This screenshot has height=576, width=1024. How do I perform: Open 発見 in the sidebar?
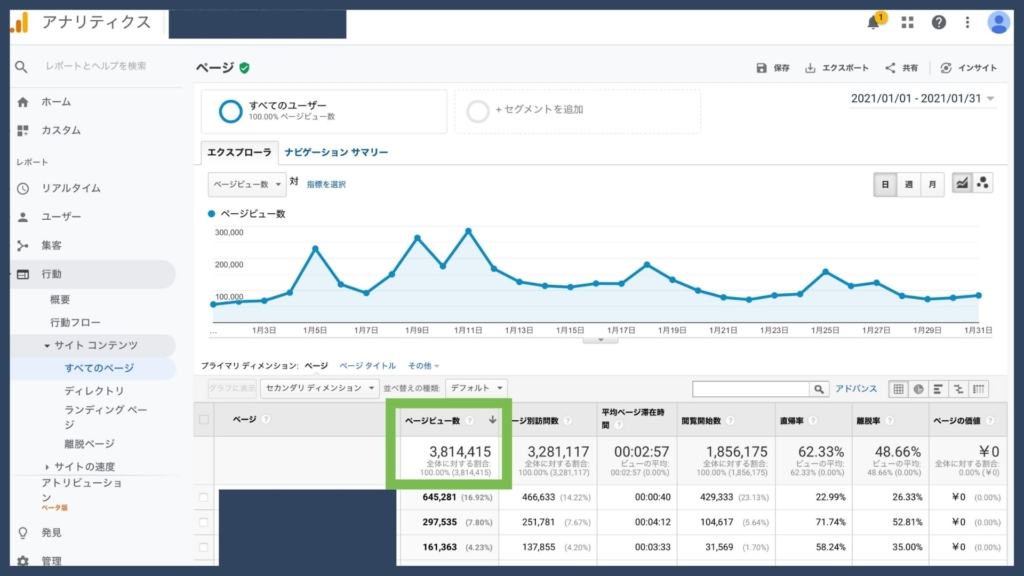click(x=51, y=533)
